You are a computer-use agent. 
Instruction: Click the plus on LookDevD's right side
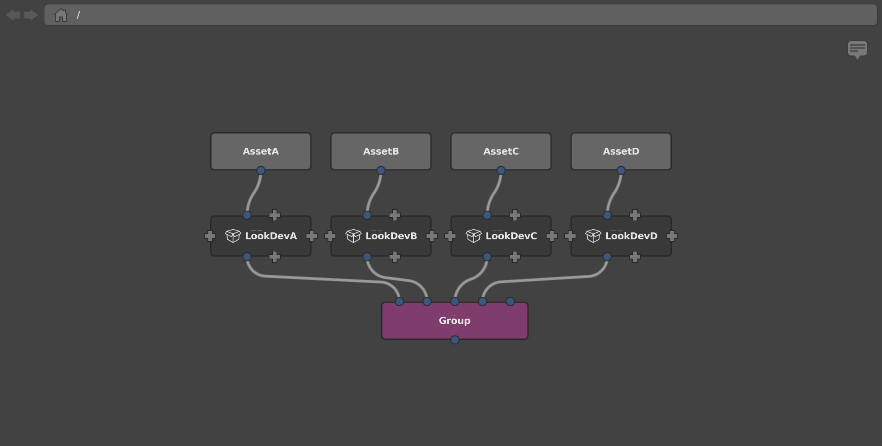click(672, 236)
